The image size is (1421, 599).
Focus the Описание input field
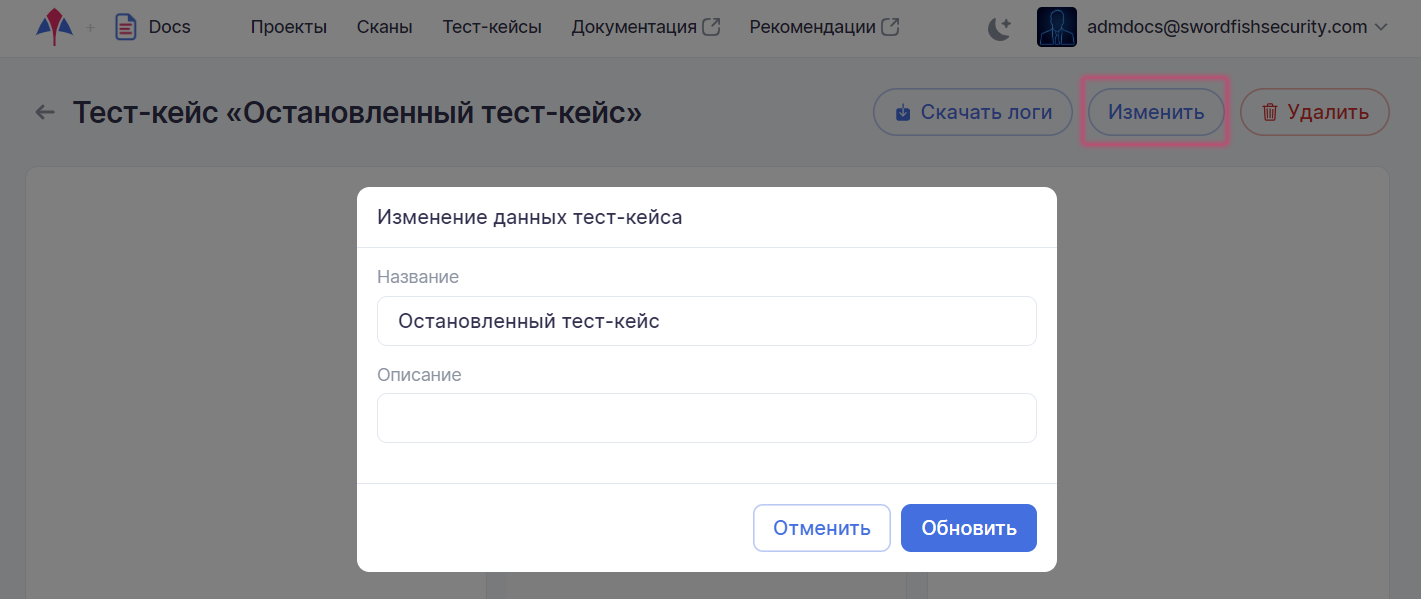706,418
